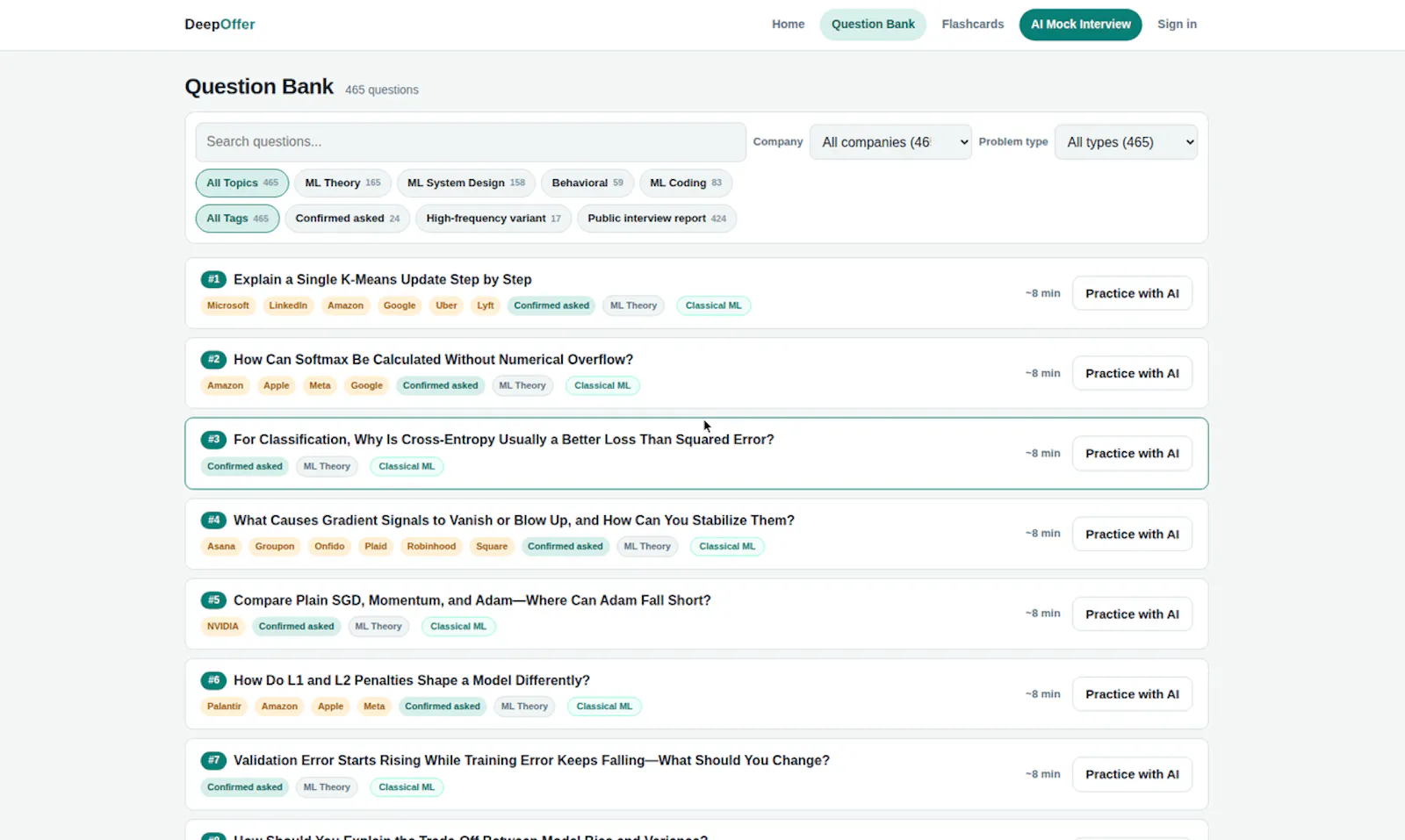The height and width of the screenshot is (840, 1405).
Task: Open the L1 and L2 Penalties question
Action: tap(412, 680)
